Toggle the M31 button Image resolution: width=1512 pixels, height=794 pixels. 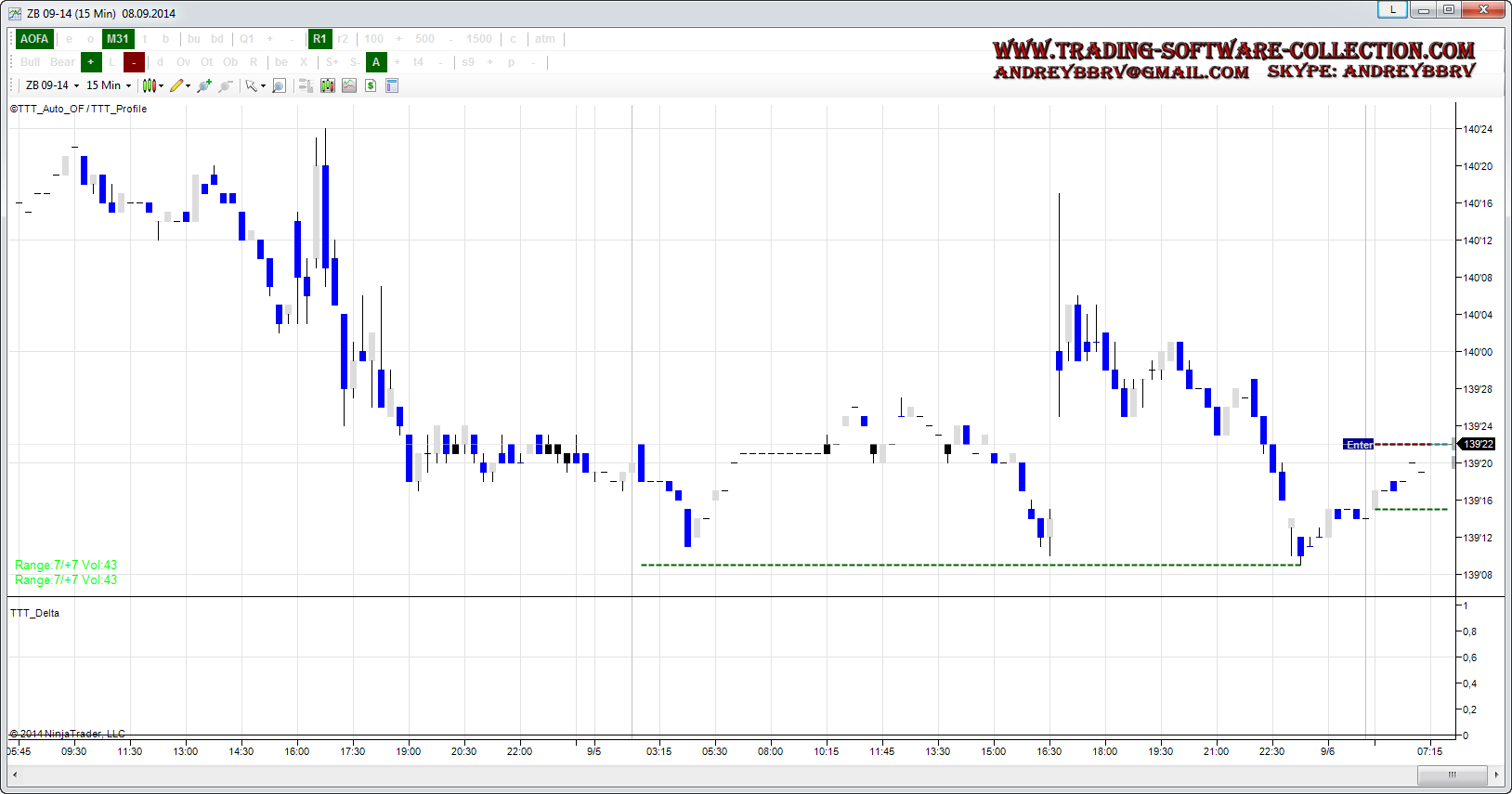(x=118, y=39)
